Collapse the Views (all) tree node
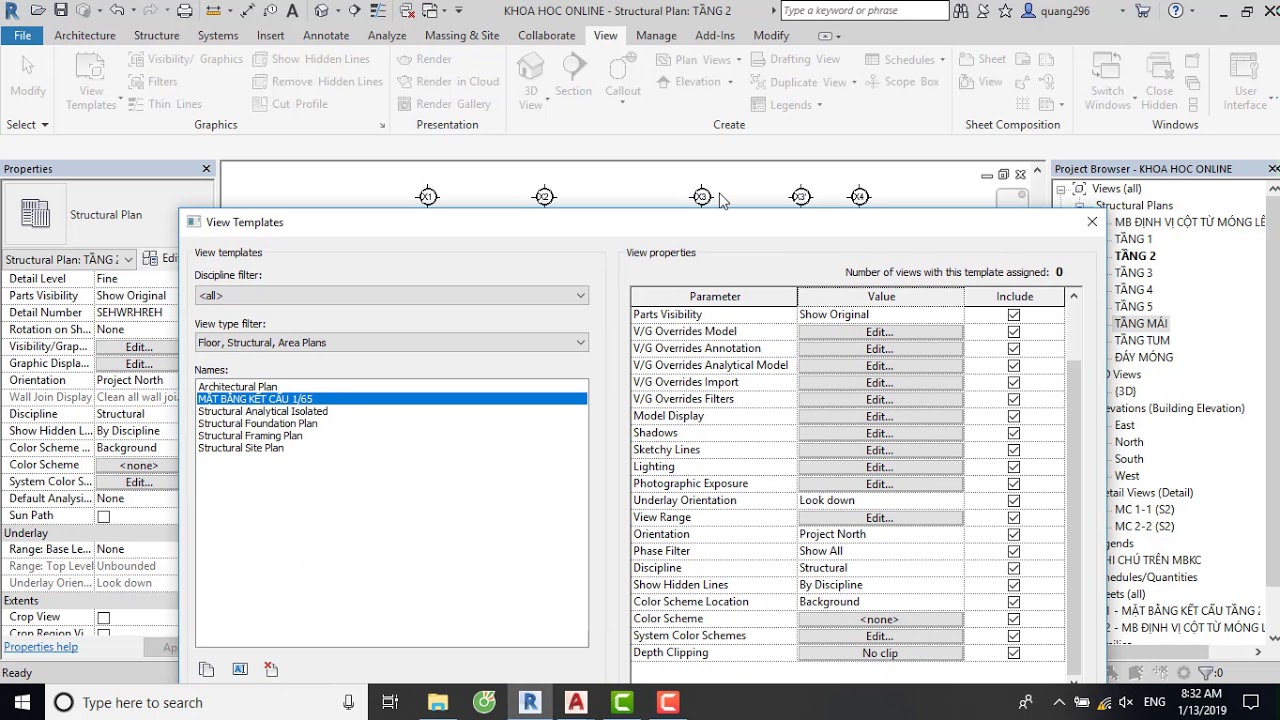The width and height of the screenshot is (1280, 720). coord(1061,189)
